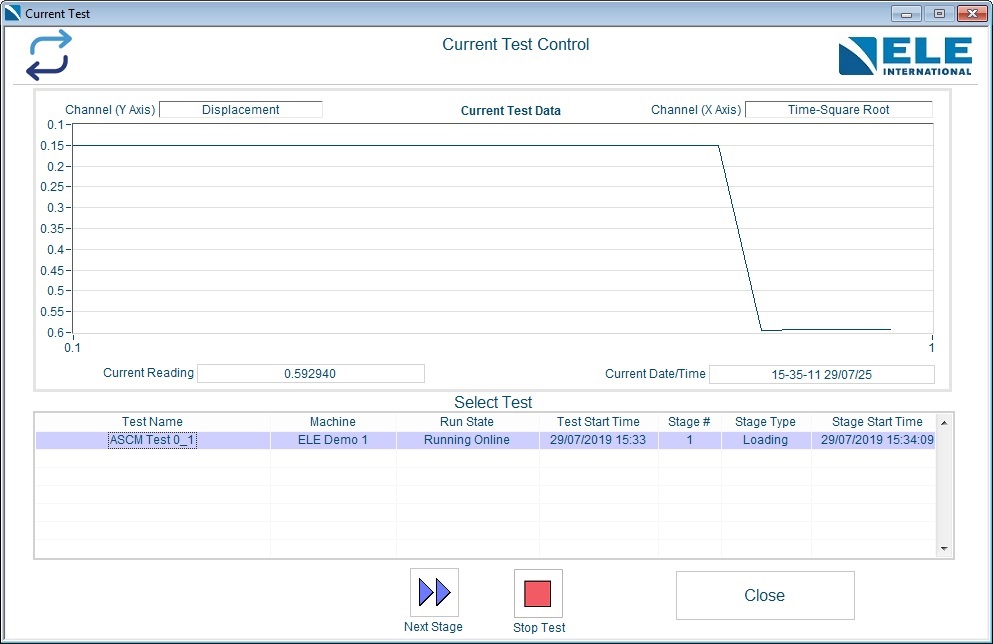The width and height of the screenshot is (993, 644).
Task: Maximize the Current Test window
Action: tap(939, 14)
